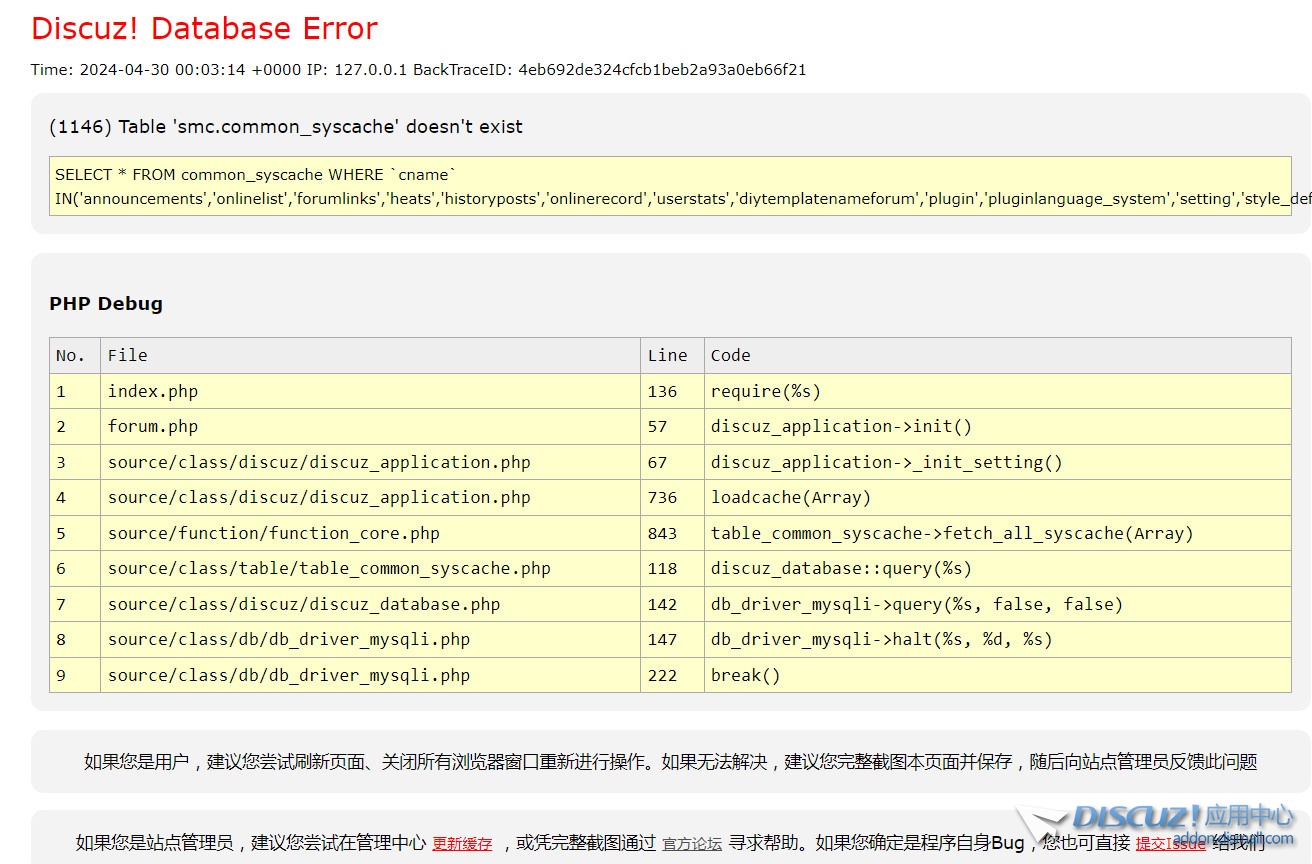Select the function_core.php file path
The width and height of the screenshot is (1312, 864).
(273, 533)
